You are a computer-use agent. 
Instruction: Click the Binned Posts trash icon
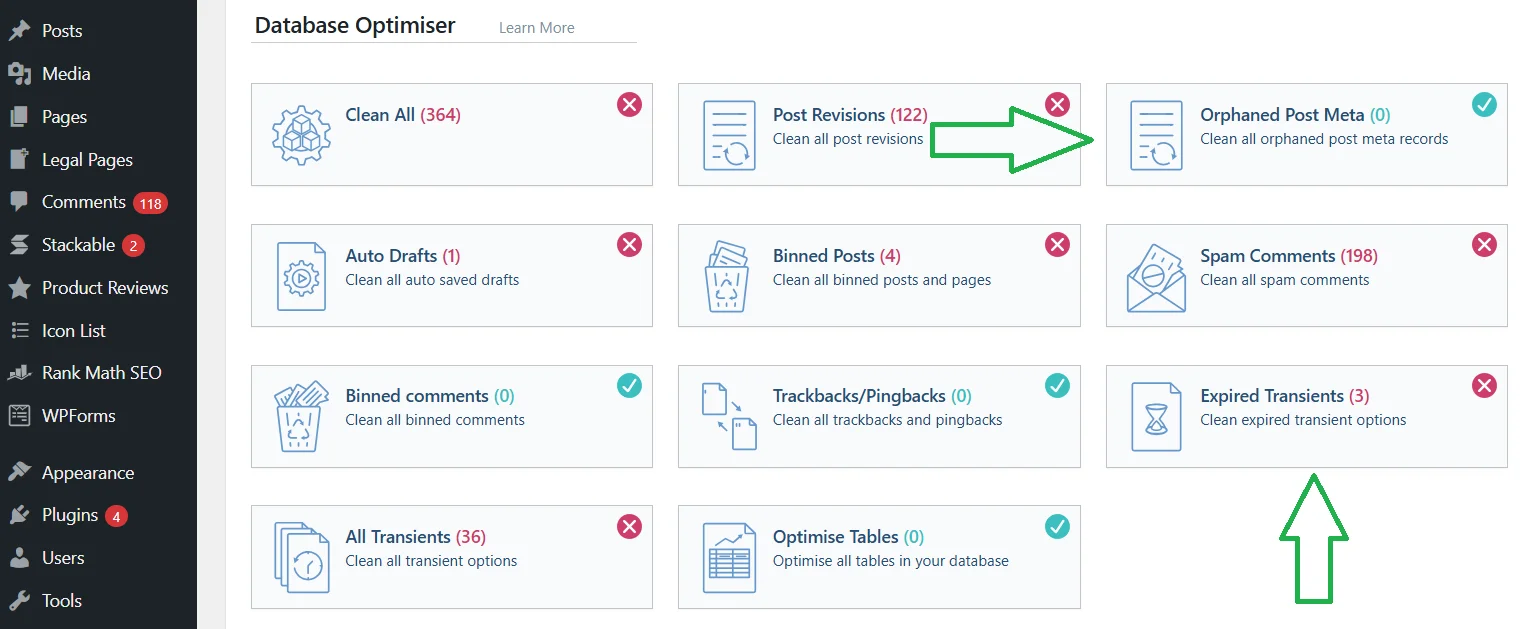point(729,276)
